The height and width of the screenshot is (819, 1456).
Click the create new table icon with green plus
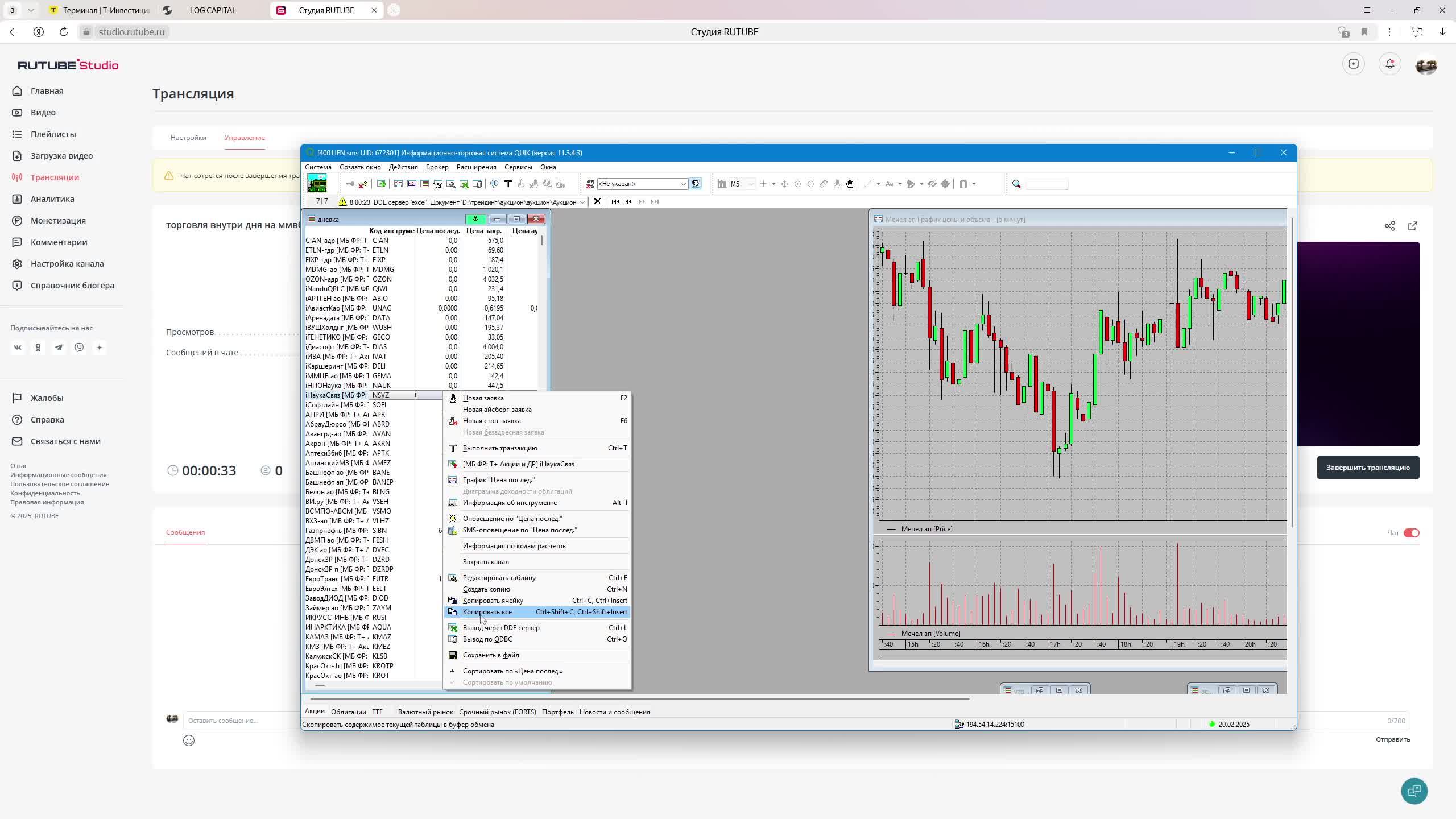coord(381,184)
